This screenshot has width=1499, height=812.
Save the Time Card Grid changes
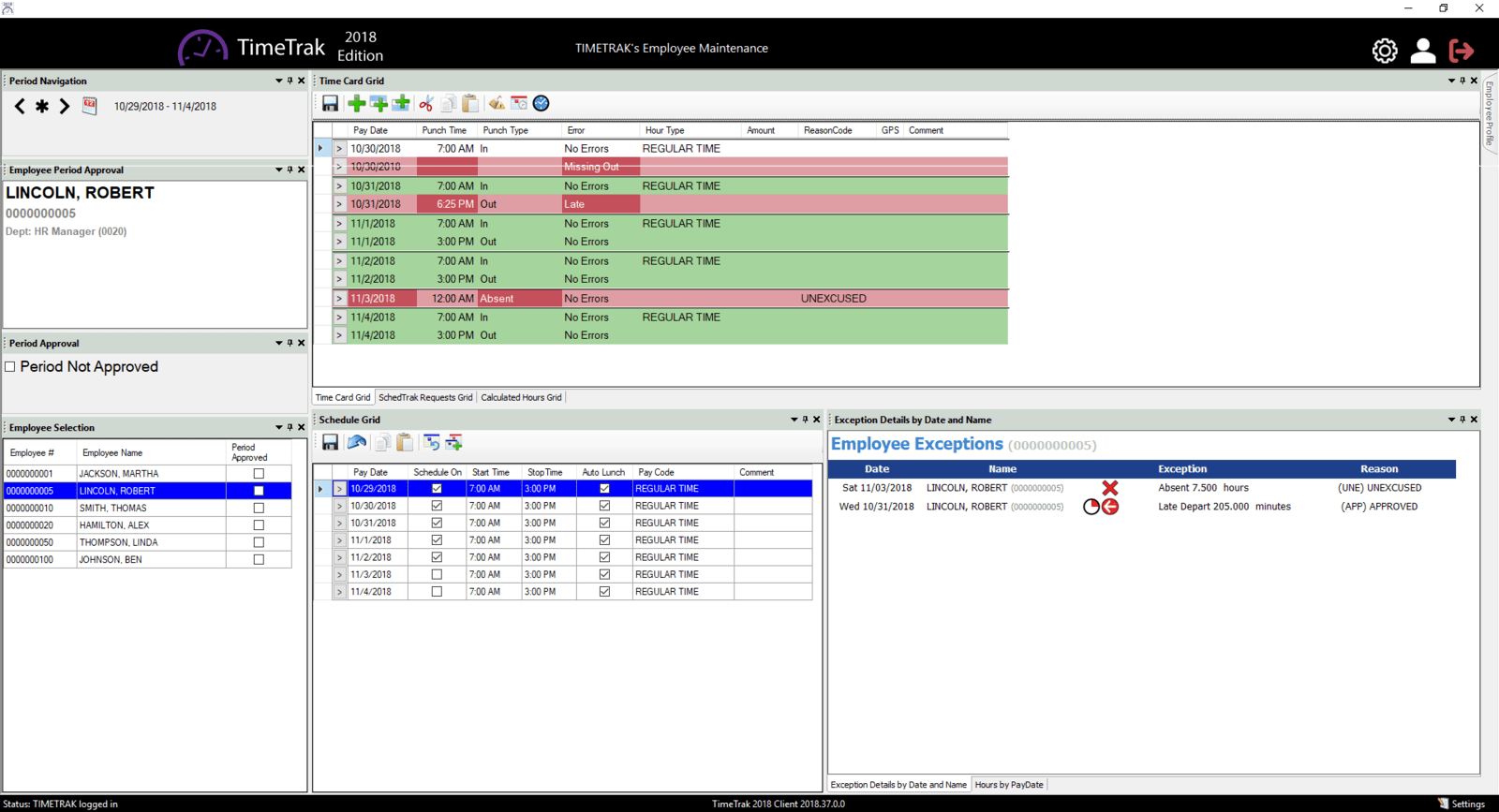(330, 104)
